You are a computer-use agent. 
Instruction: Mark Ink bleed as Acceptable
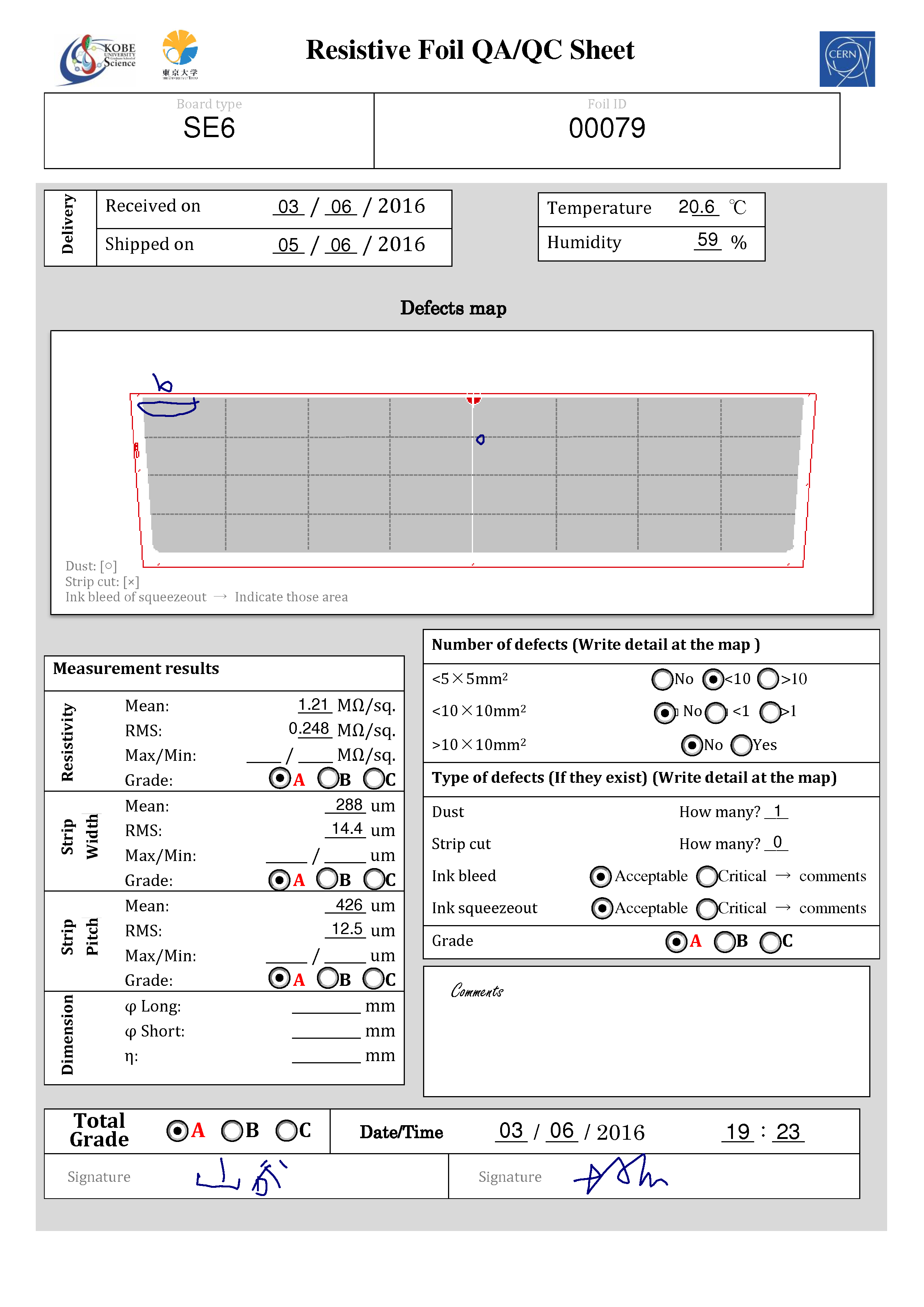tap(600, 877)
